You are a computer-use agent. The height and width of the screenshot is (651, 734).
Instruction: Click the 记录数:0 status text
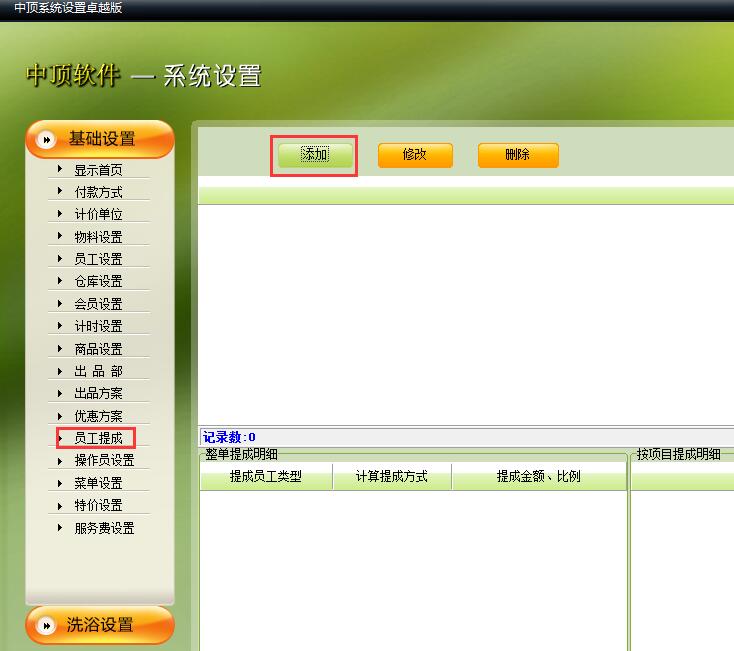[x=229, y=437]
